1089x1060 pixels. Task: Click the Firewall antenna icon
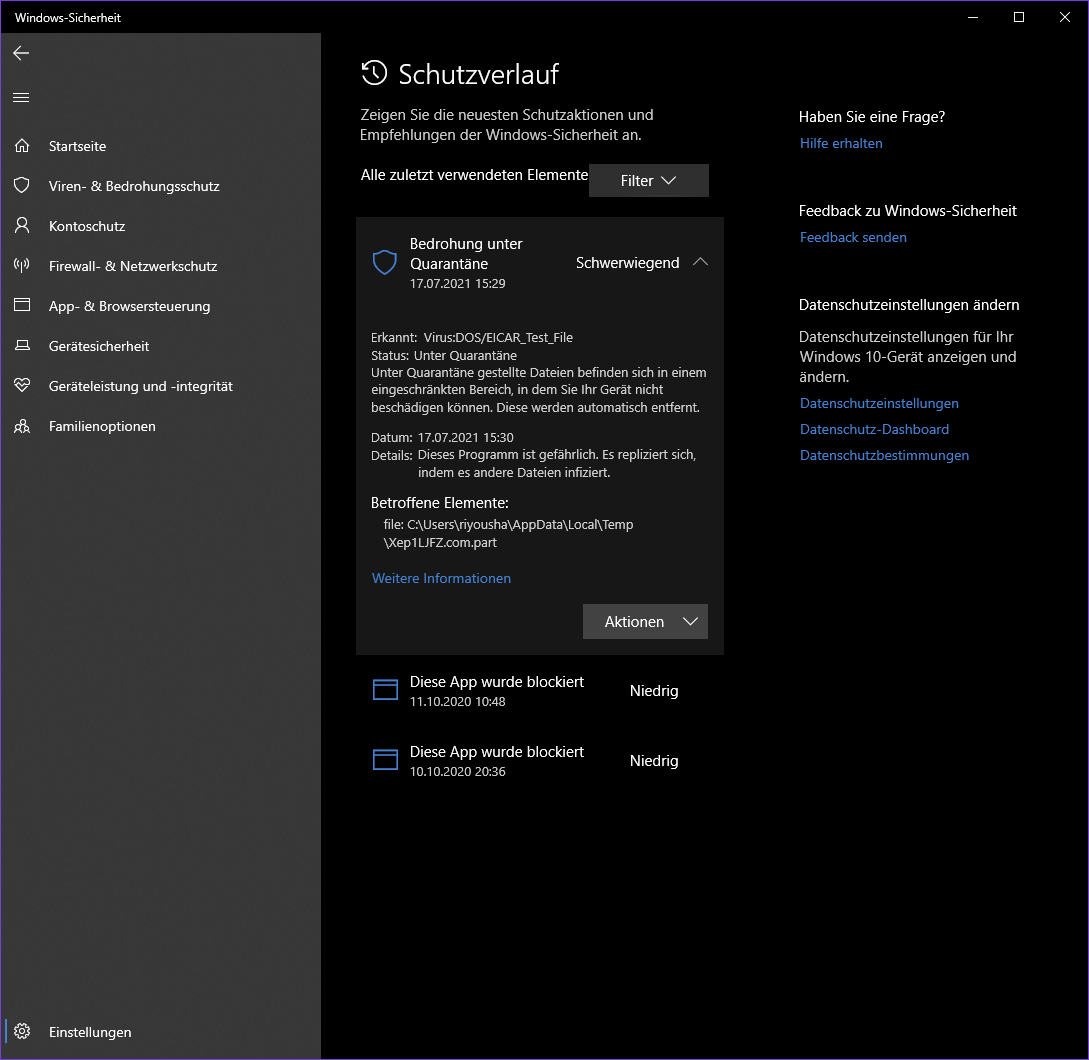[22, 265]
